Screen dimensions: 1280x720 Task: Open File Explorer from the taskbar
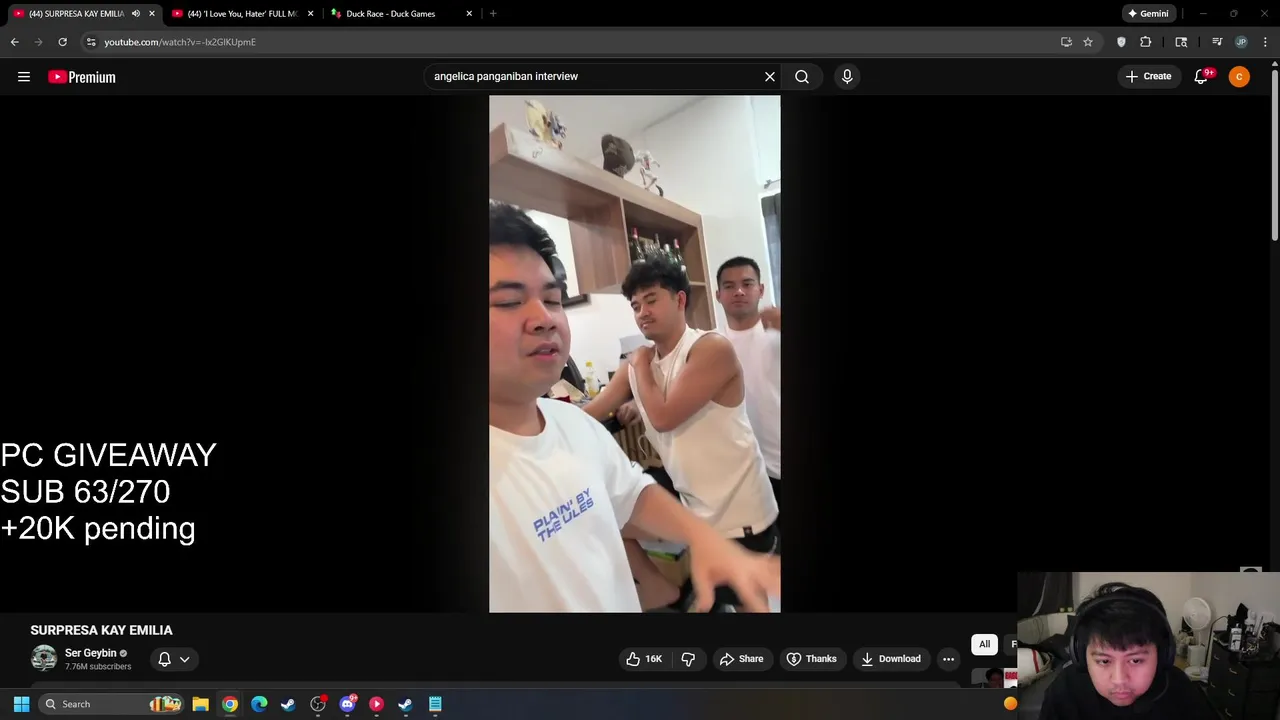pos(200,704)
